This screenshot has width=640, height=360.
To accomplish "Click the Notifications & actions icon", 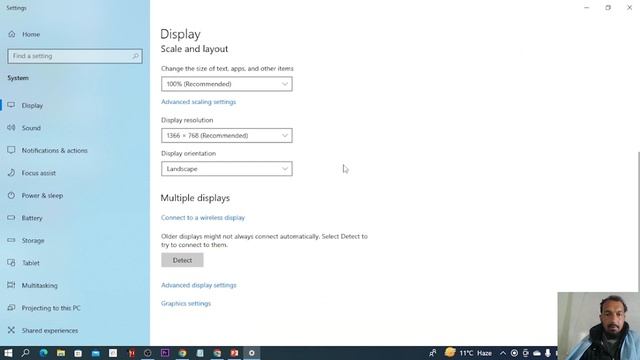I will coord(11,150).
